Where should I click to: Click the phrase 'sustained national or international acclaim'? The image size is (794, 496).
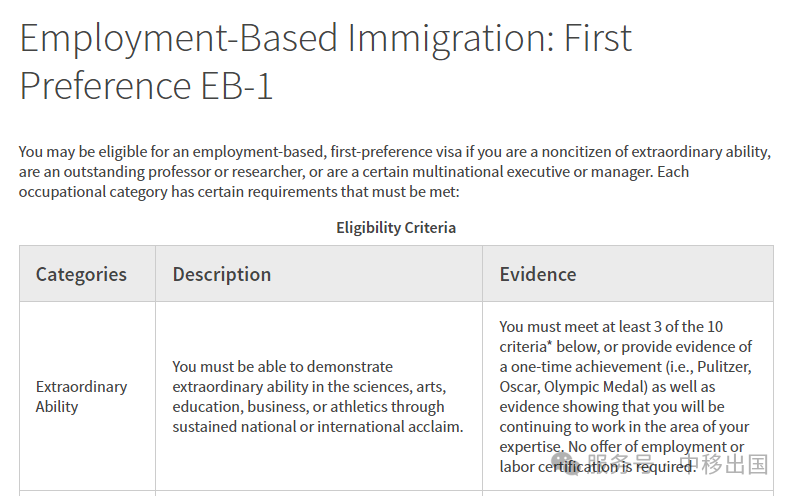coord(316,427)
